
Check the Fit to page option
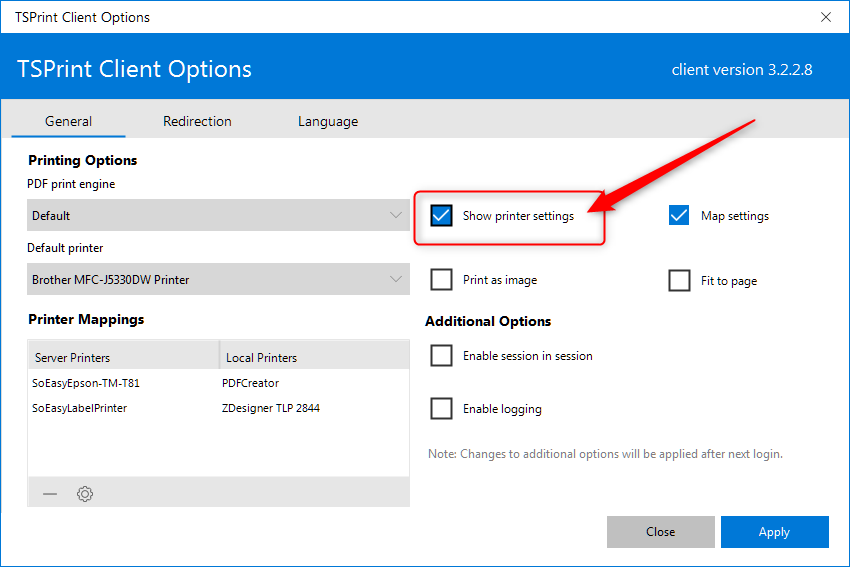(679, 280)
